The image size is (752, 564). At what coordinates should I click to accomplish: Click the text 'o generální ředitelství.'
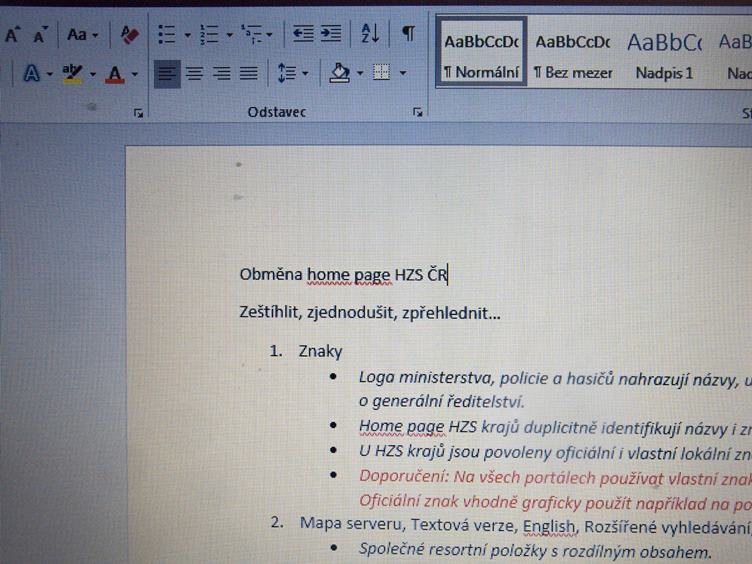pos(441,401)
